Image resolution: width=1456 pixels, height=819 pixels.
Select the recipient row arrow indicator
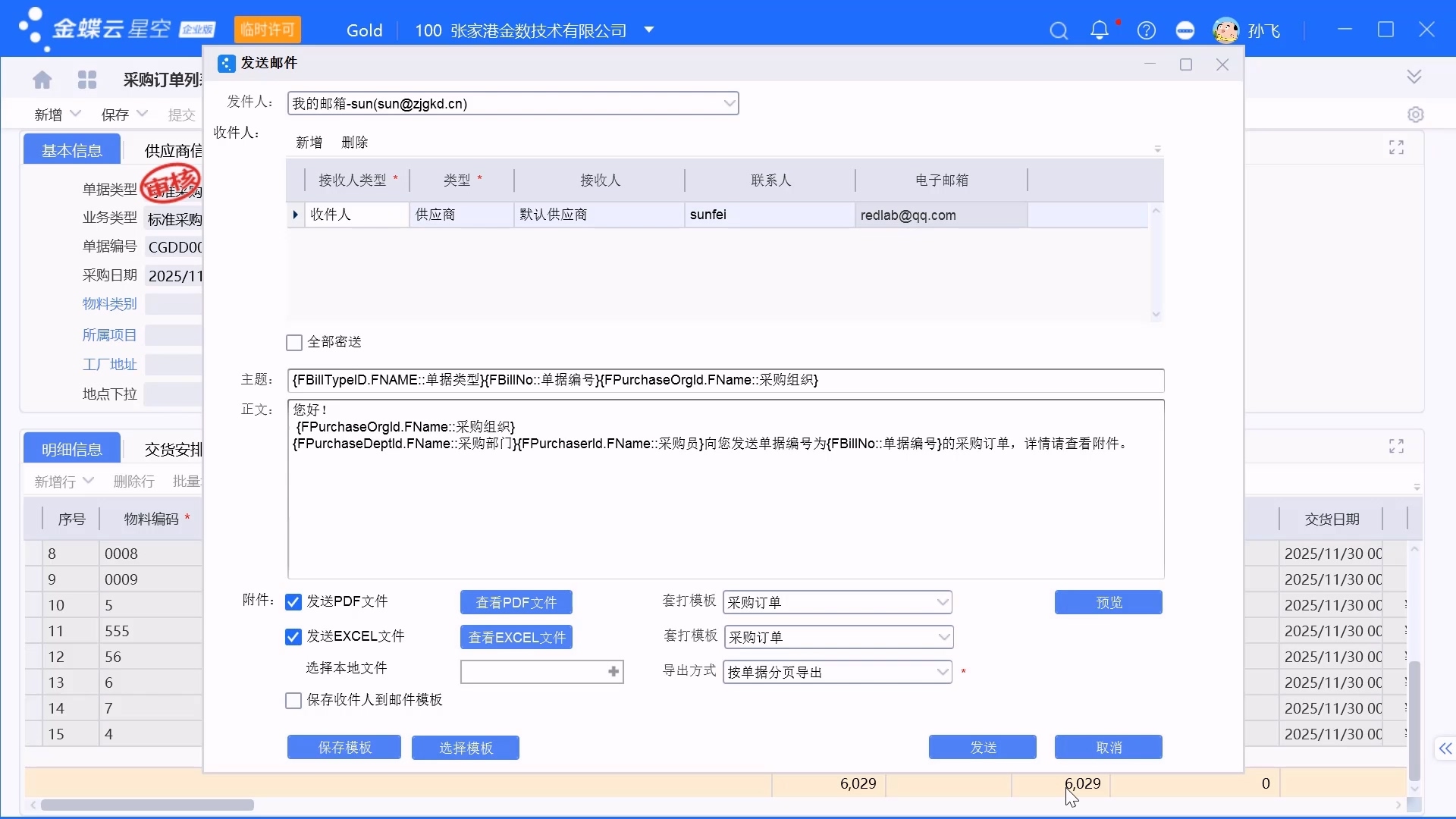coord(295,215)
